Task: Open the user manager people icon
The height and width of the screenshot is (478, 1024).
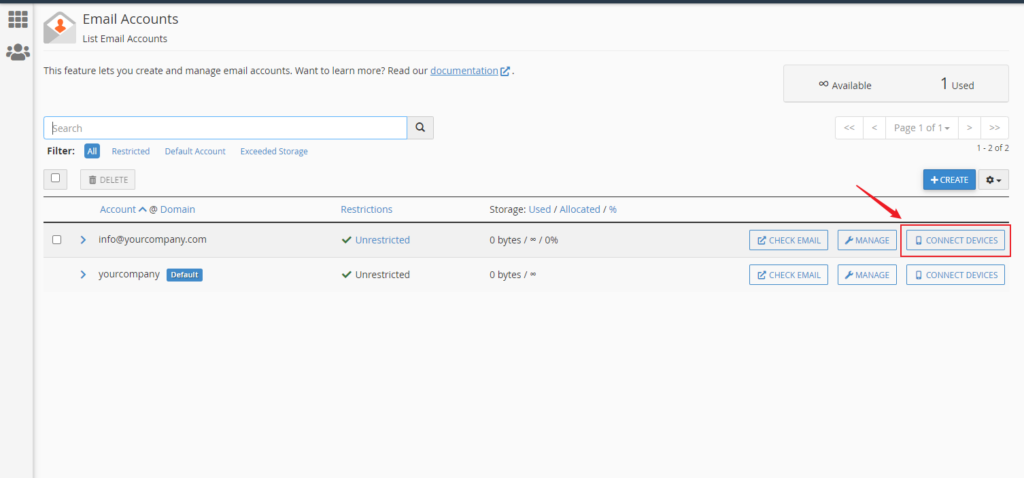Action: (18, 52)
